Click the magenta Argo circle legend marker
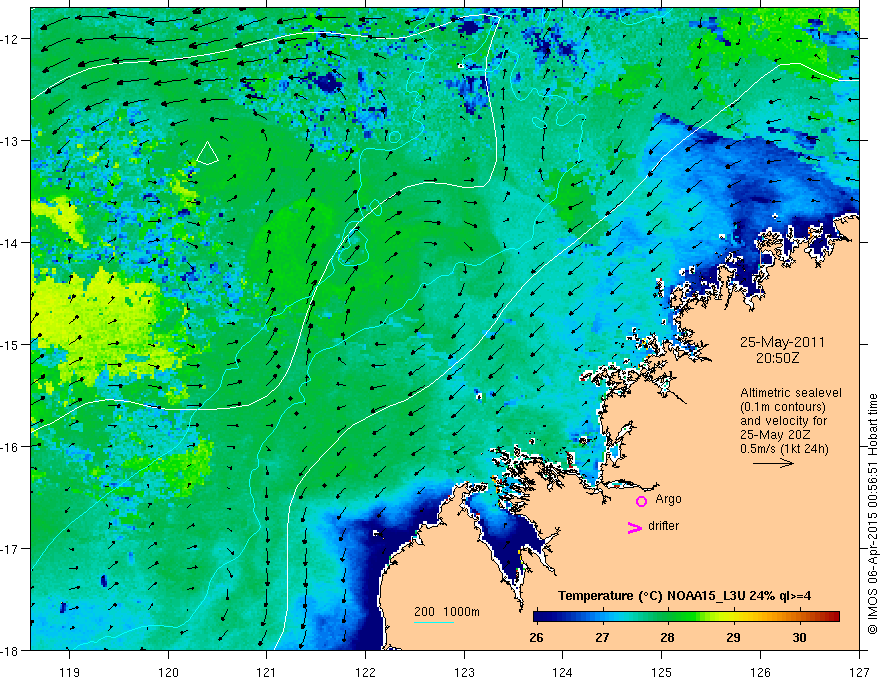Image resolution: width=880 pixels, height=680 pixels. tap(641, 501)
